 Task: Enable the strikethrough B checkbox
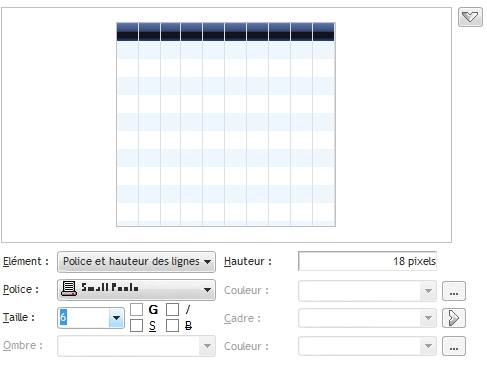(172, 325)
